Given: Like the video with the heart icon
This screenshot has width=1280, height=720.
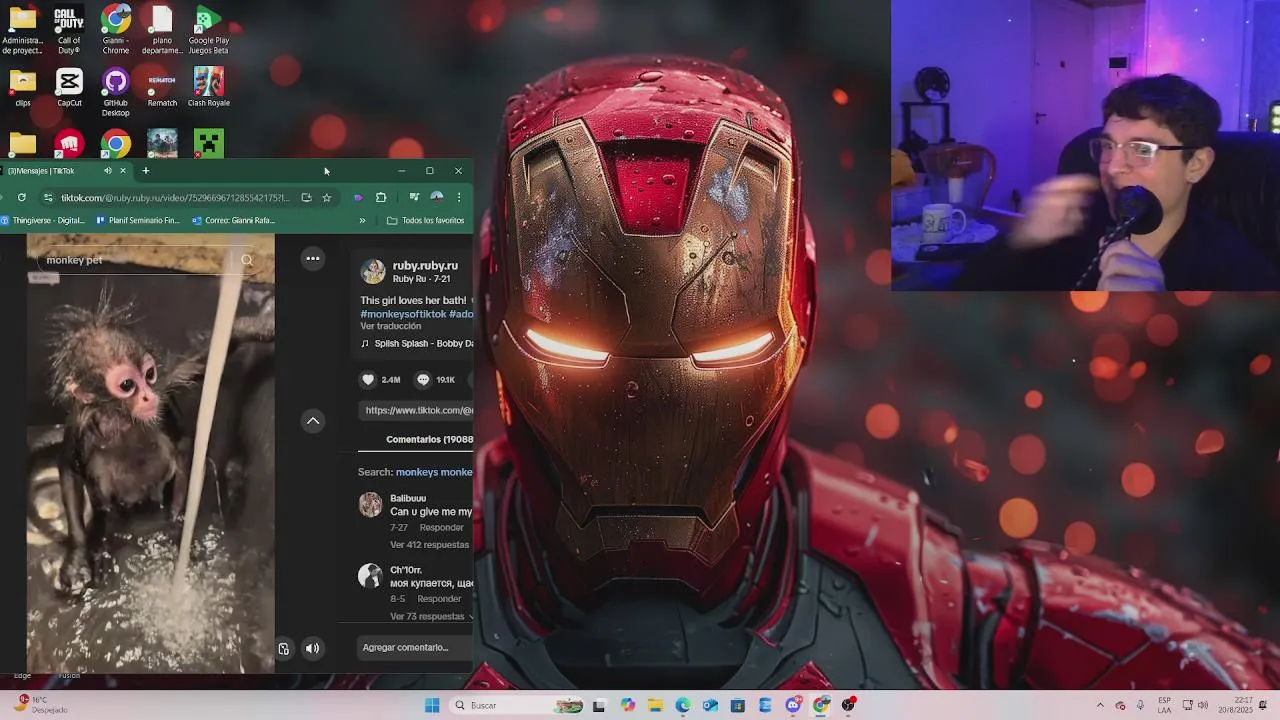Looking at the screenshot, I should pos(368,379).
